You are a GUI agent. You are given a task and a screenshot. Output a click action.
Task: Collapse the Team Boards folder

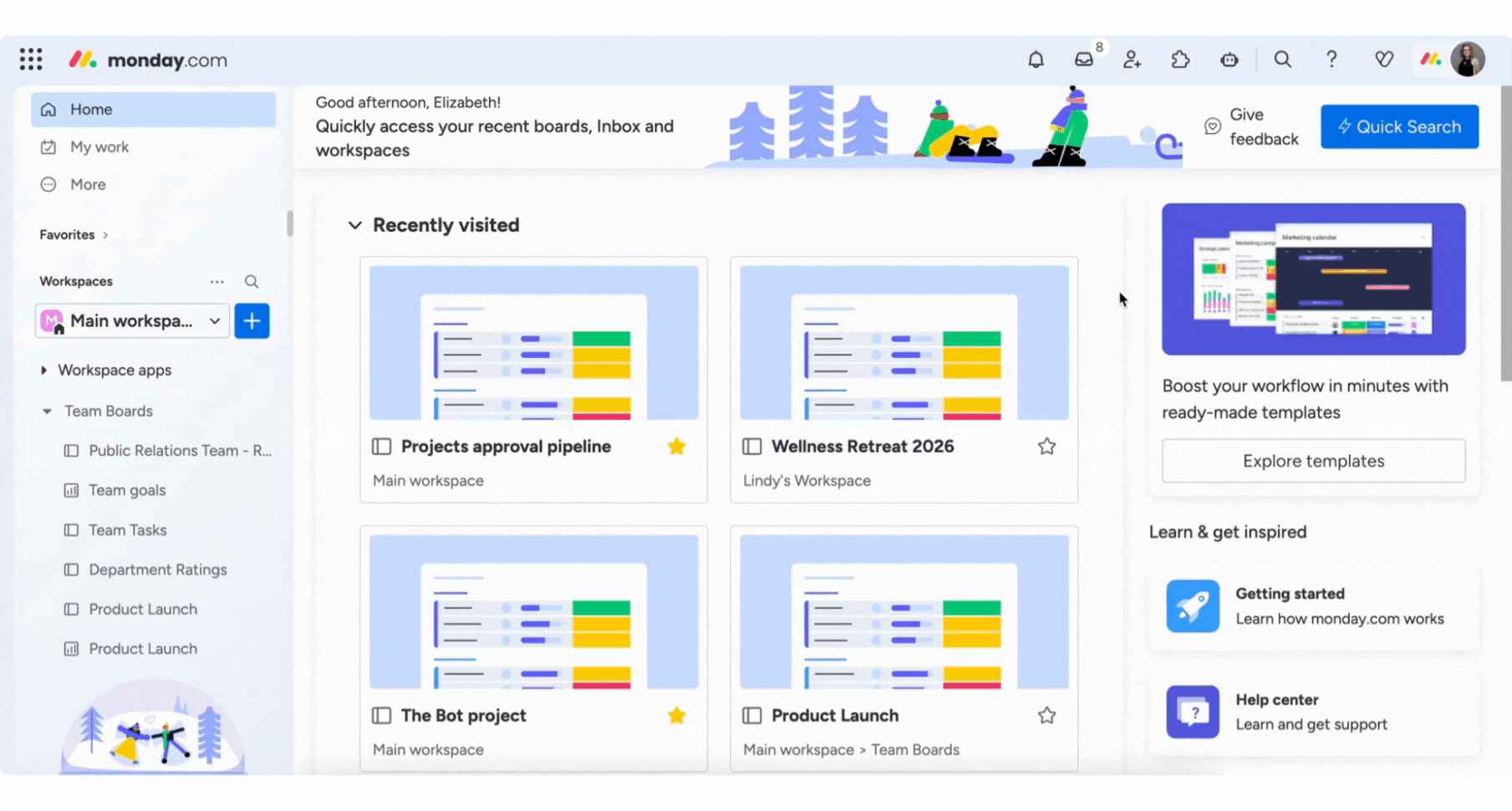(x=47, y=411)
